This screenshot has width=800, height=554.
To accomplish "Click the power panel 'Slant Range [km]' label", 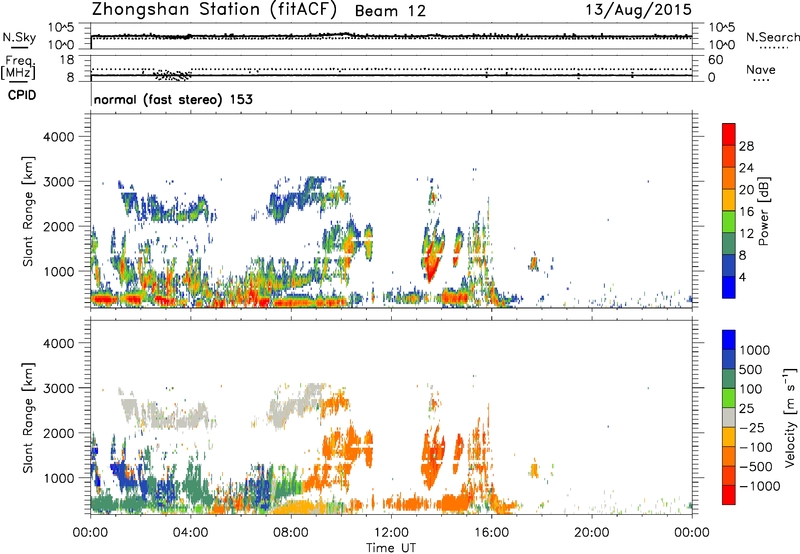I will click(x=28, y=211).
